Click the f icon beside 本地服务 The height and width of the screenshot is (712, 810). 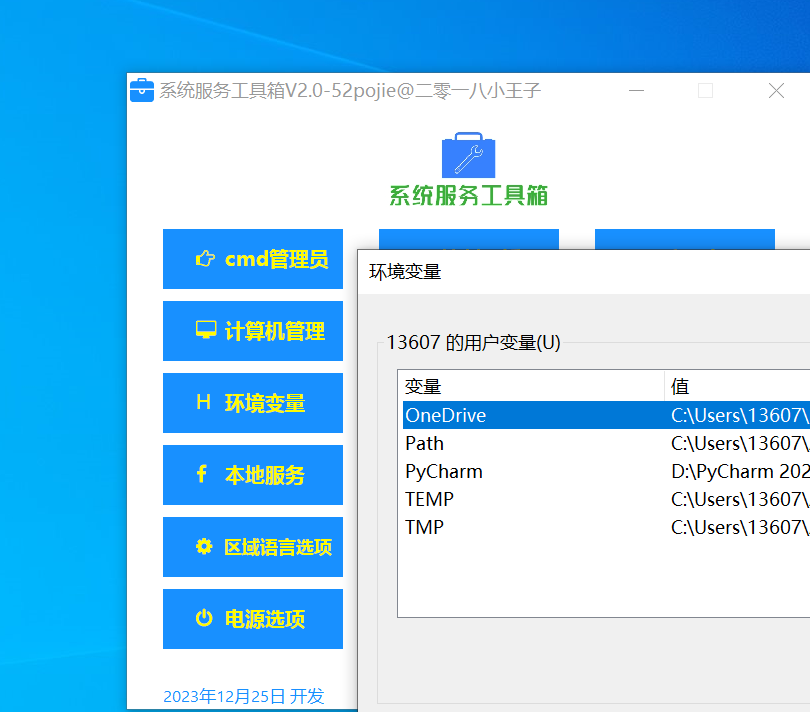tap(201, 475)
